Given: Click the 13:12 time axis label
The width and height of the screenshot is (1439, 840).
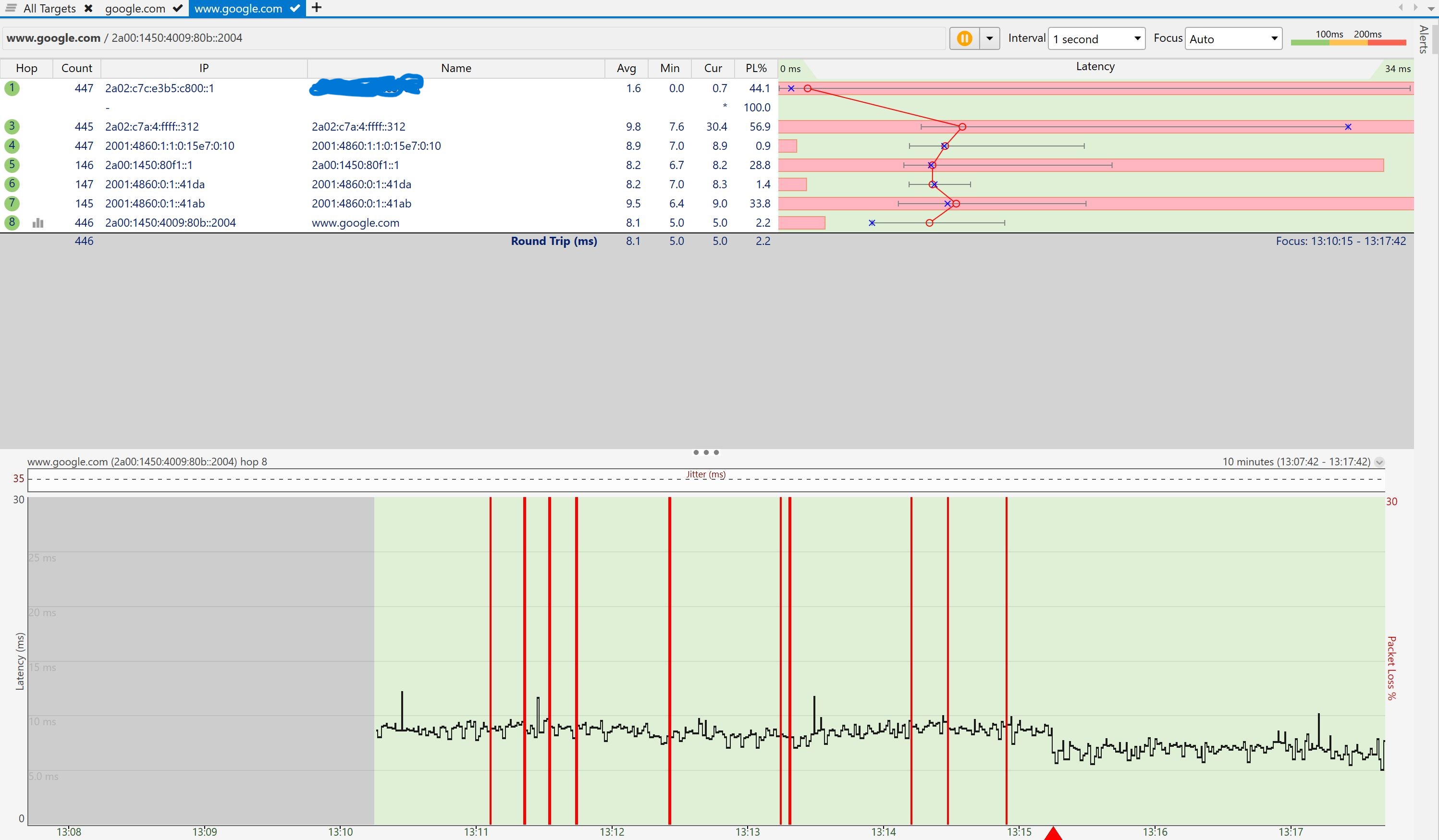Looking at the screenshot, I should 612,832.
